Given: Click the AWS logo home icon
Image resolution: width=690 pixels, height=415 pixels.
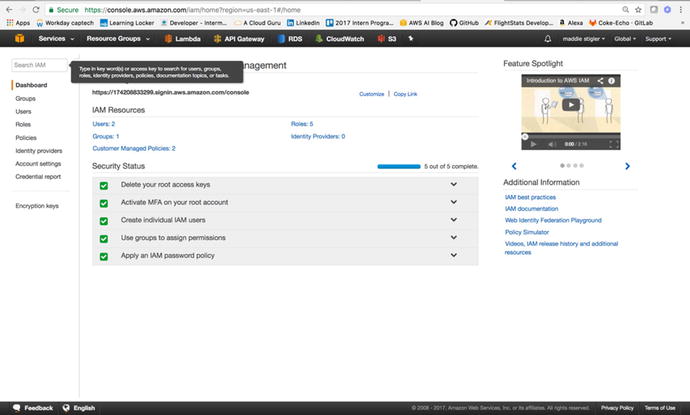Looking at the screenshot, I should tap(19, 39).
